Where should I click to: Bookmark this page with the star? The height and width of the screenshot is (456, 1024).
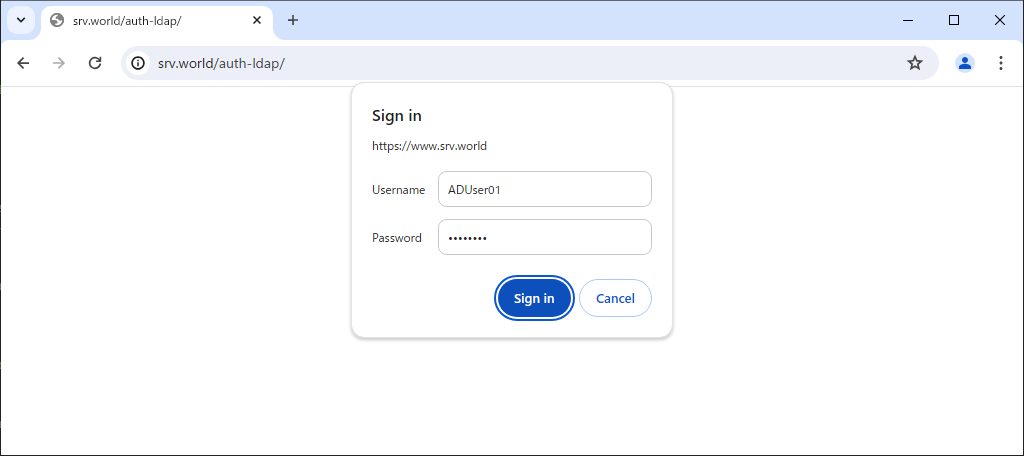click(915, 63)
